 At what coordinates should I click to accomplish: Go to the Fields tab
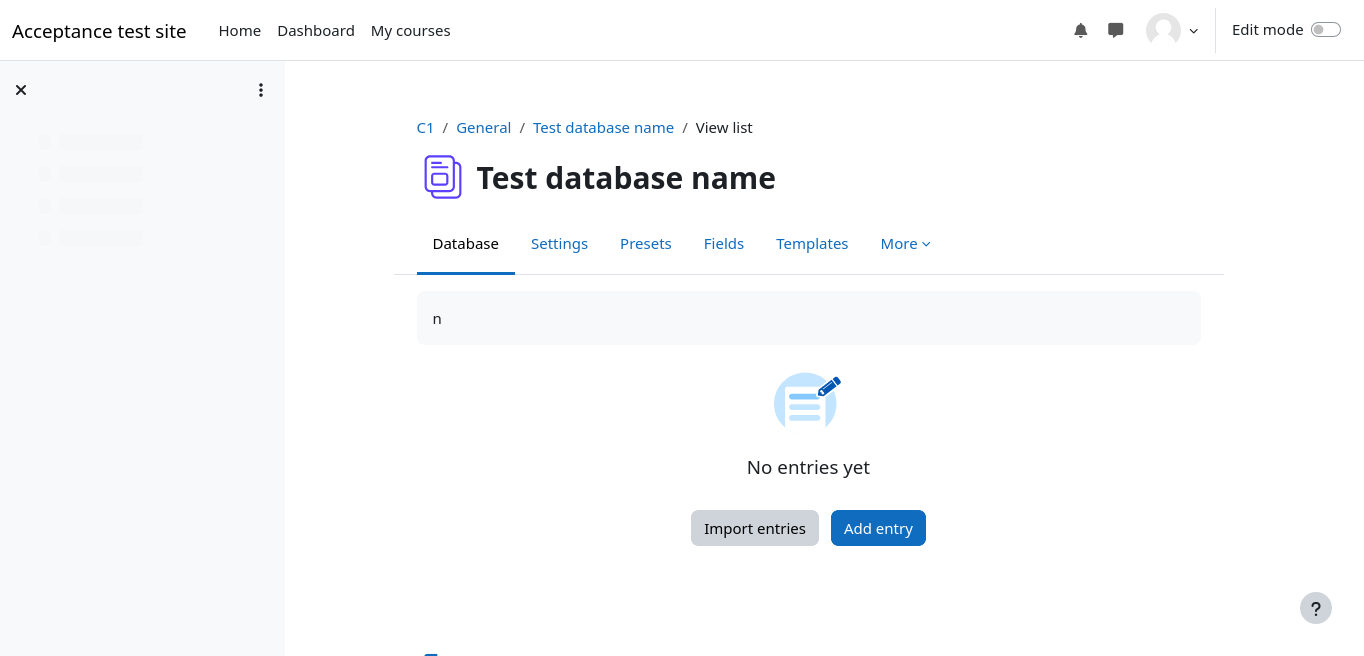723,244
